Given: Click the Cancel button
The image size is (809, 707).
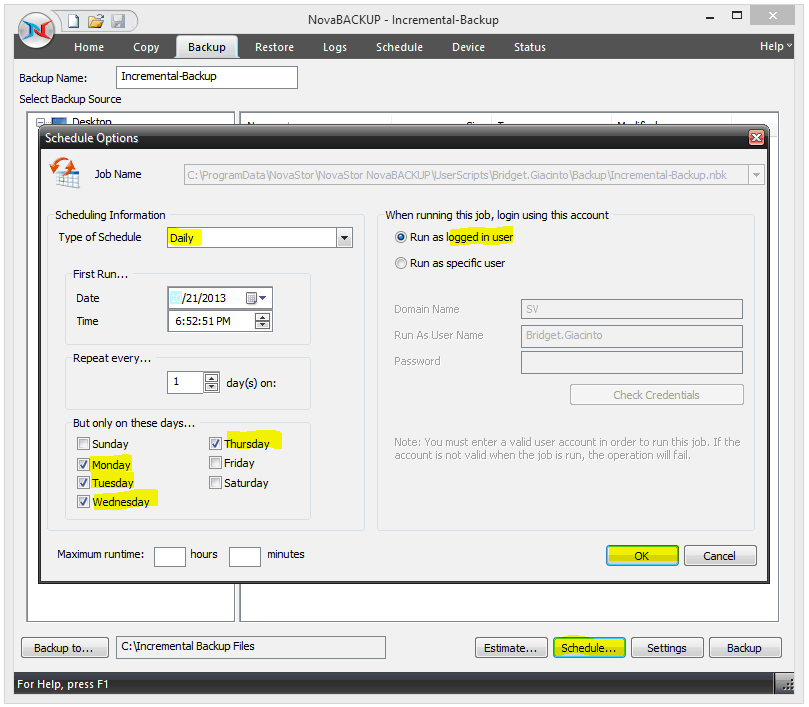Looking at the screenshot, I should [x=720, y=556].
